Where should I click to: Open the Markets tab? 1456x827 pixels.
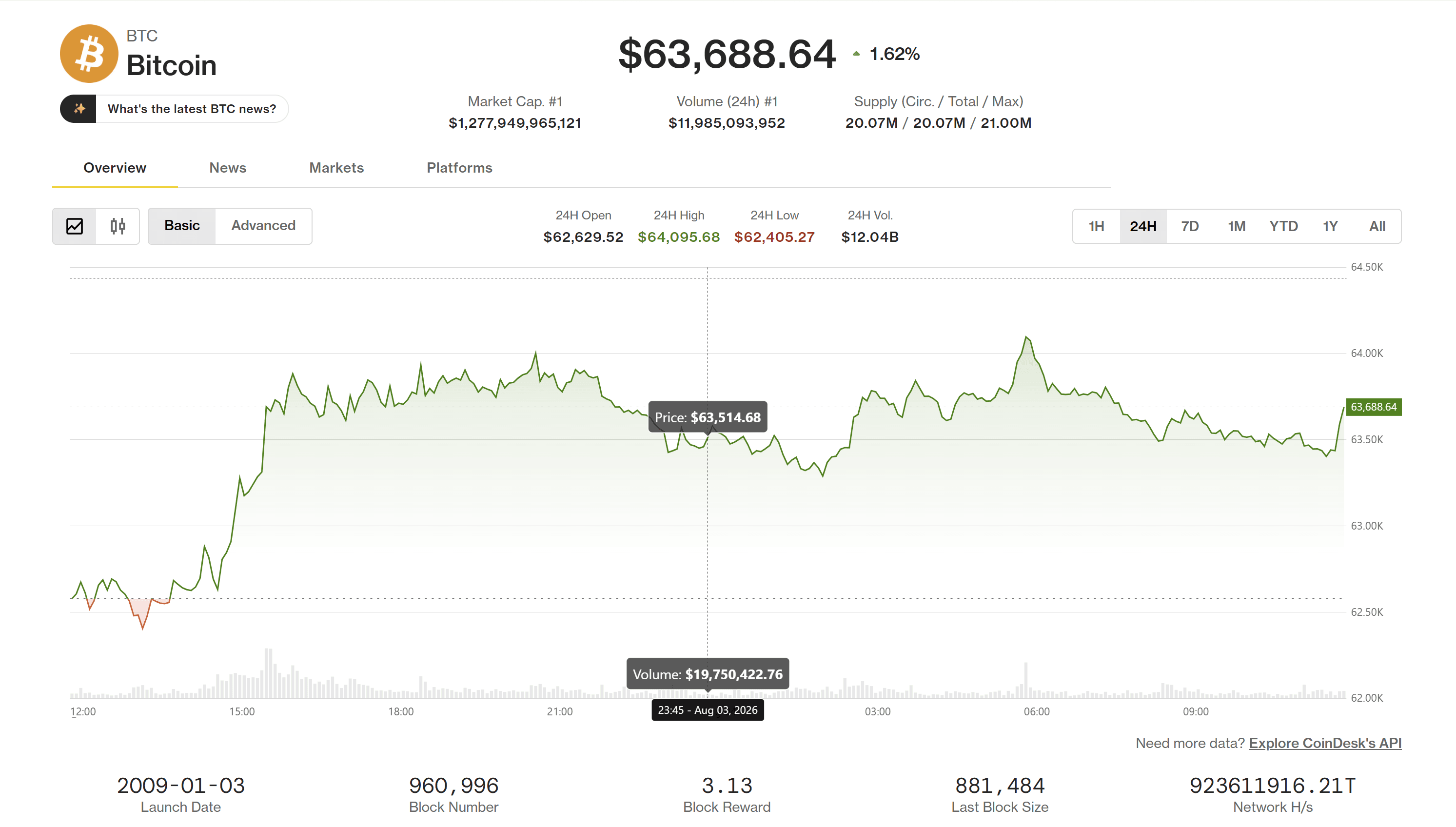[x=336, y=168]
